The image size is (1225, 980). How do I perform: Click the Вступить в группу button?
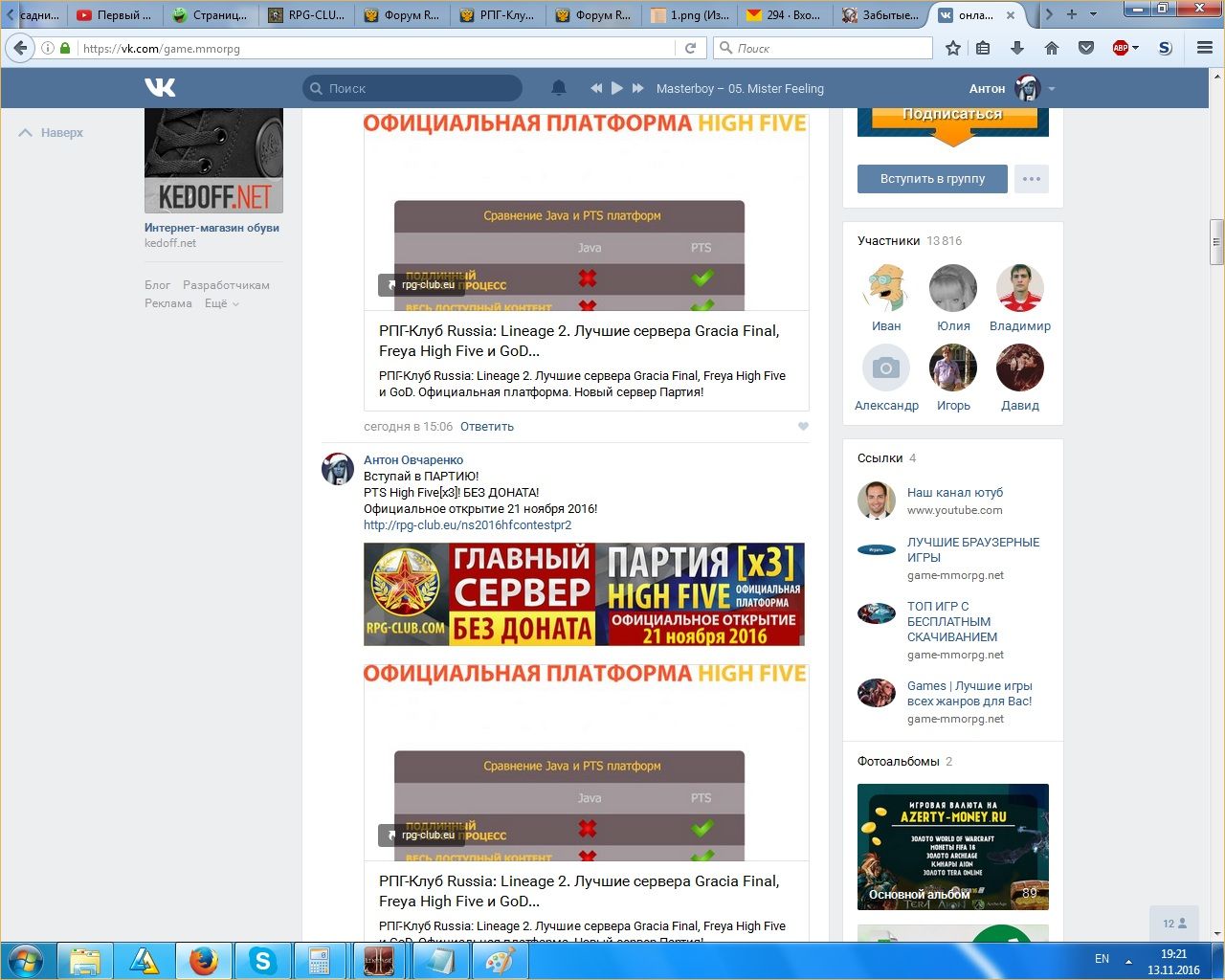(x=932, y=179)
